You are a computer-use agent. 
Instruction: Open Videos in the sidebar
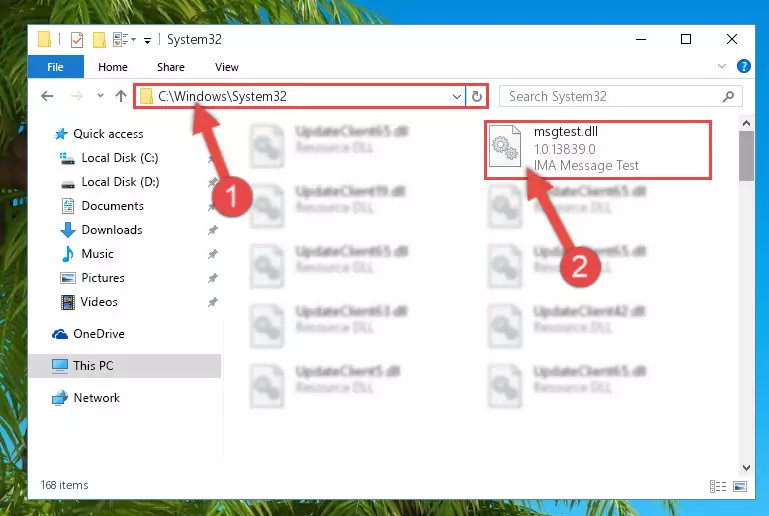pos(99,302)
